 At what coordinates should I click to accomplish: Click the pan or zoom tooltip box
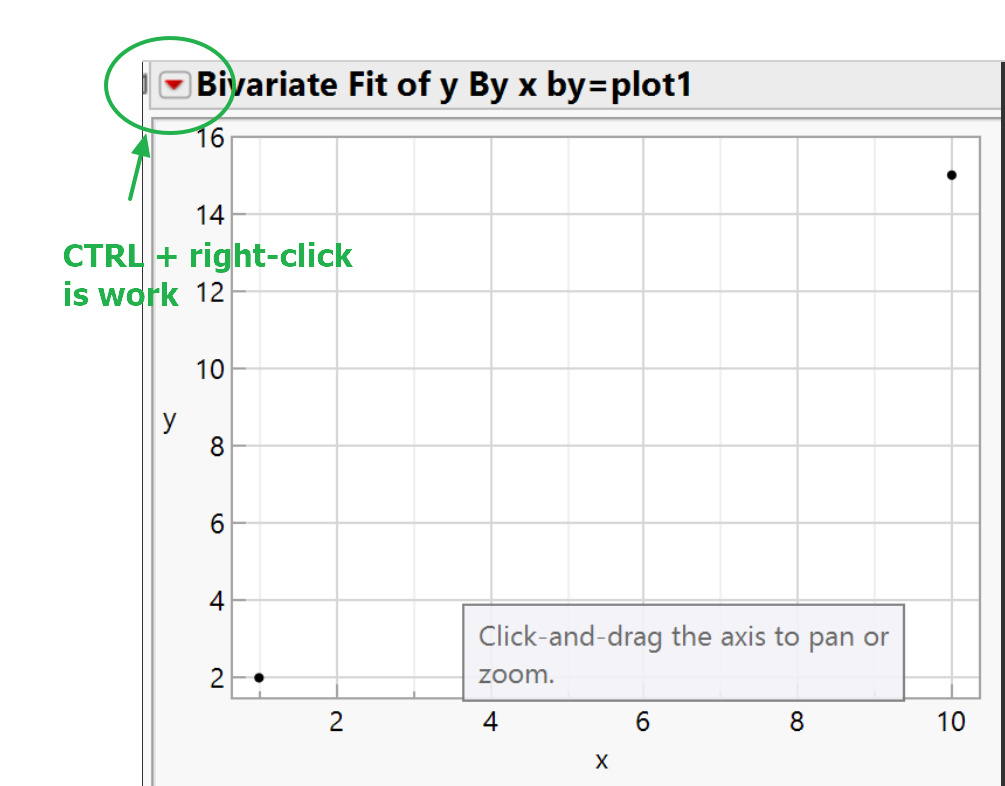[683, 653]
